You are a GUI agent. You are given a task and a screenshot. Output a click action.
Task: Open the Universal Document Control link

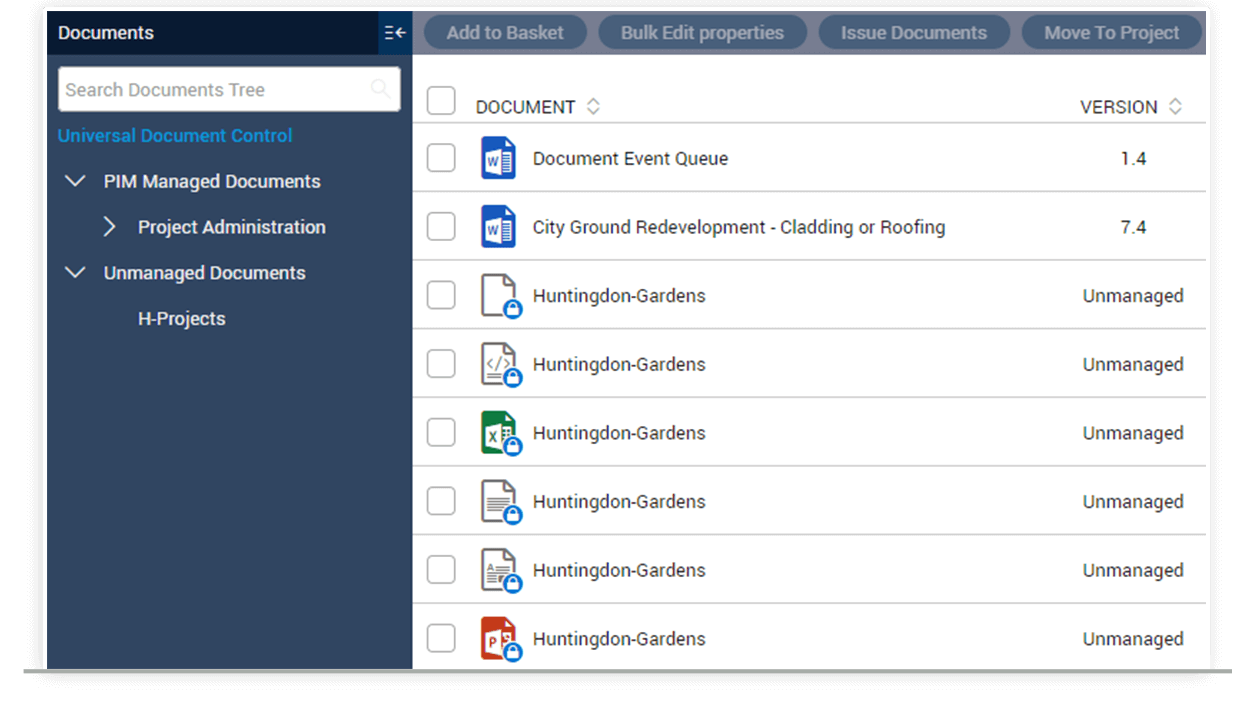(175, 136)
